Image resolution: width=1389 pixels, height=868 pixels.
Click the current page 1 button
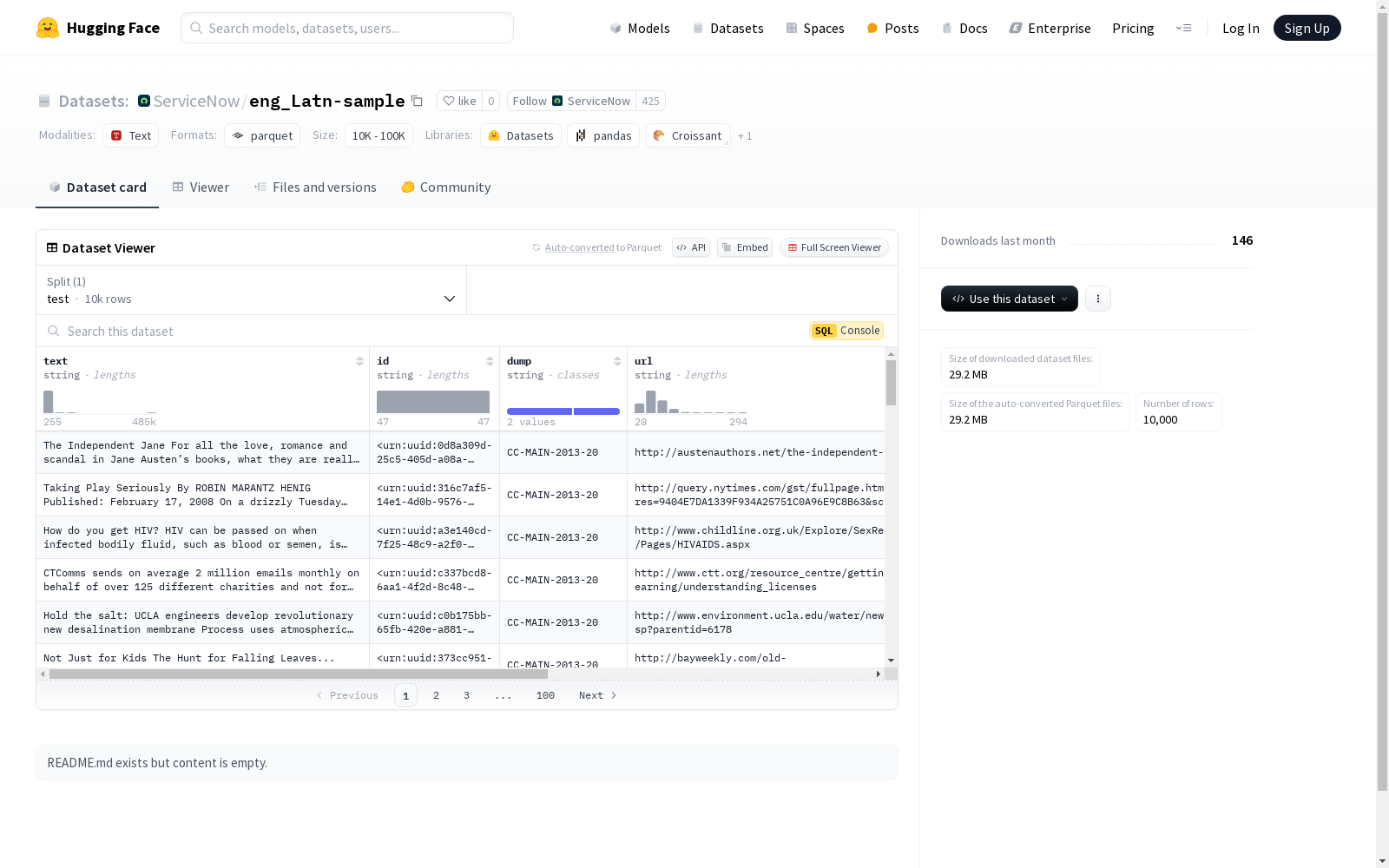coord(405,695)
